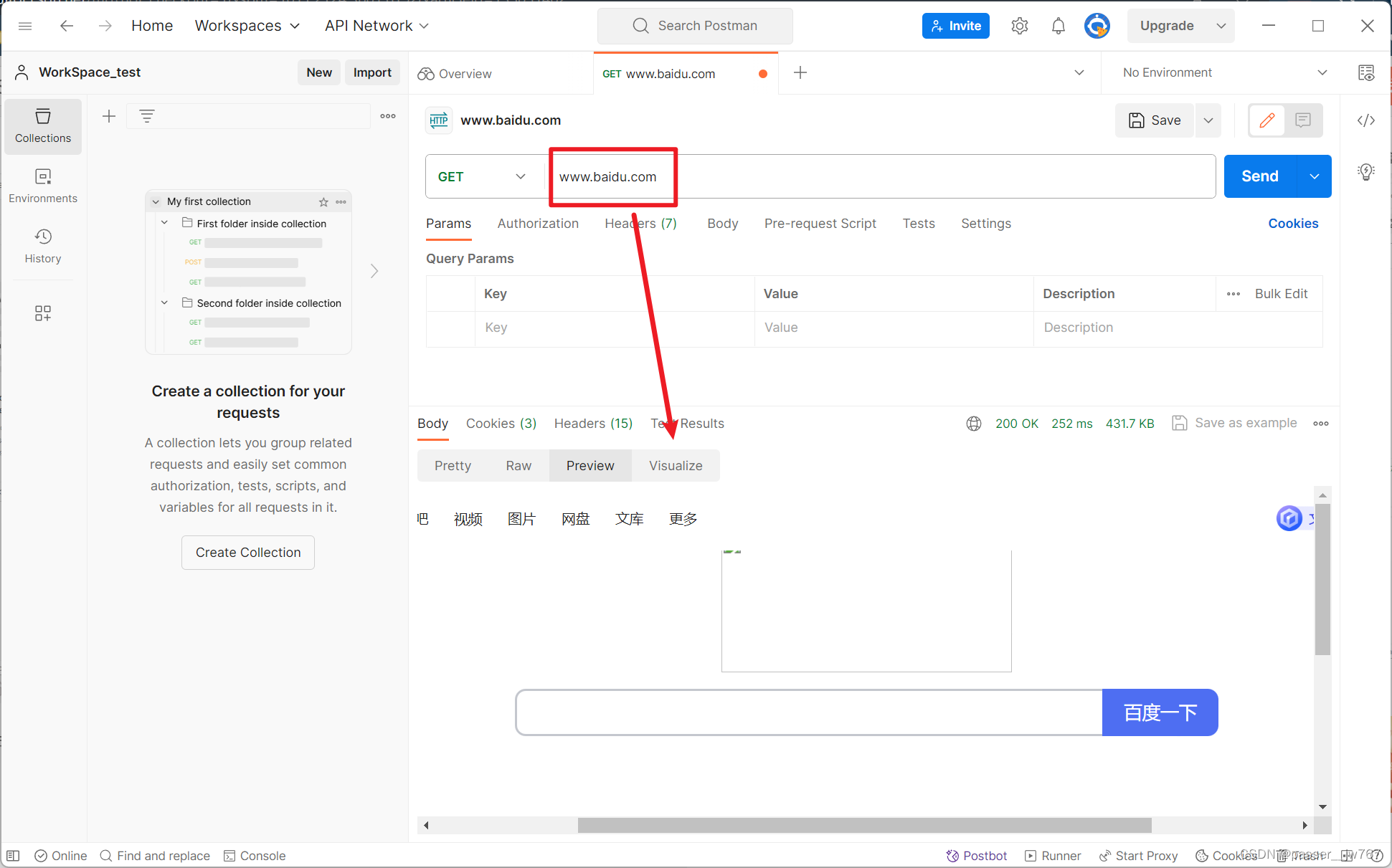The image size is (1392, 868).
Task: Open the configure sidebar apps icon
Action: (43, 313)
